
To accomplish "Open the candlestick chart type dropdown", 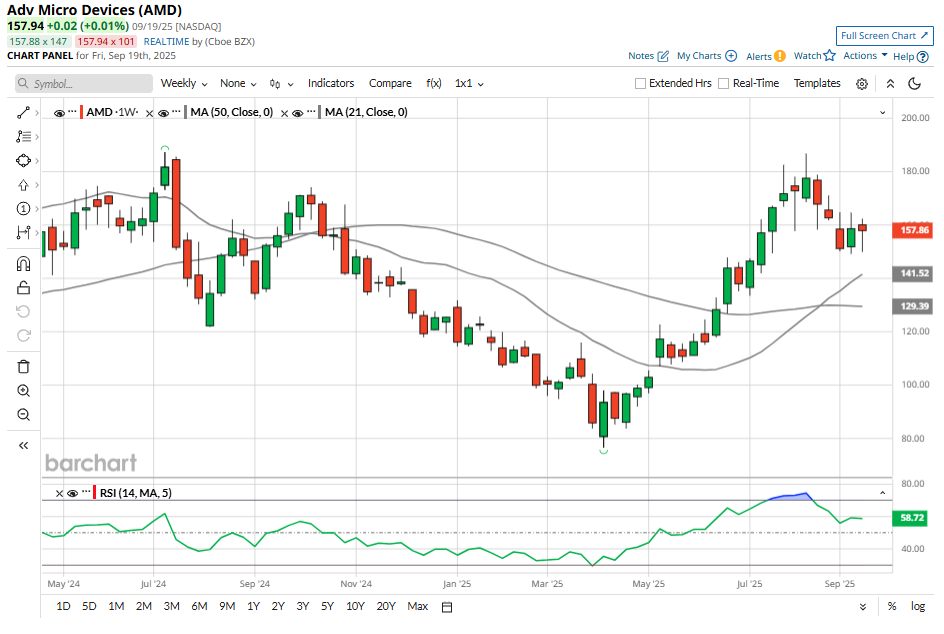I will (281, 84).
